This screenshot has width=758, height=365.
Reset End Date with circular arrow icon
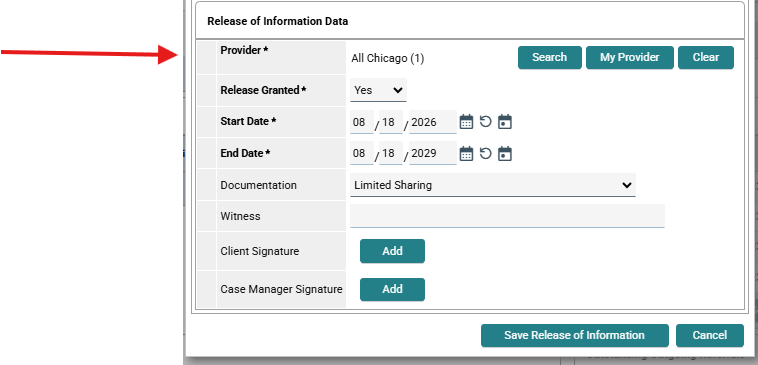[485, 154]
